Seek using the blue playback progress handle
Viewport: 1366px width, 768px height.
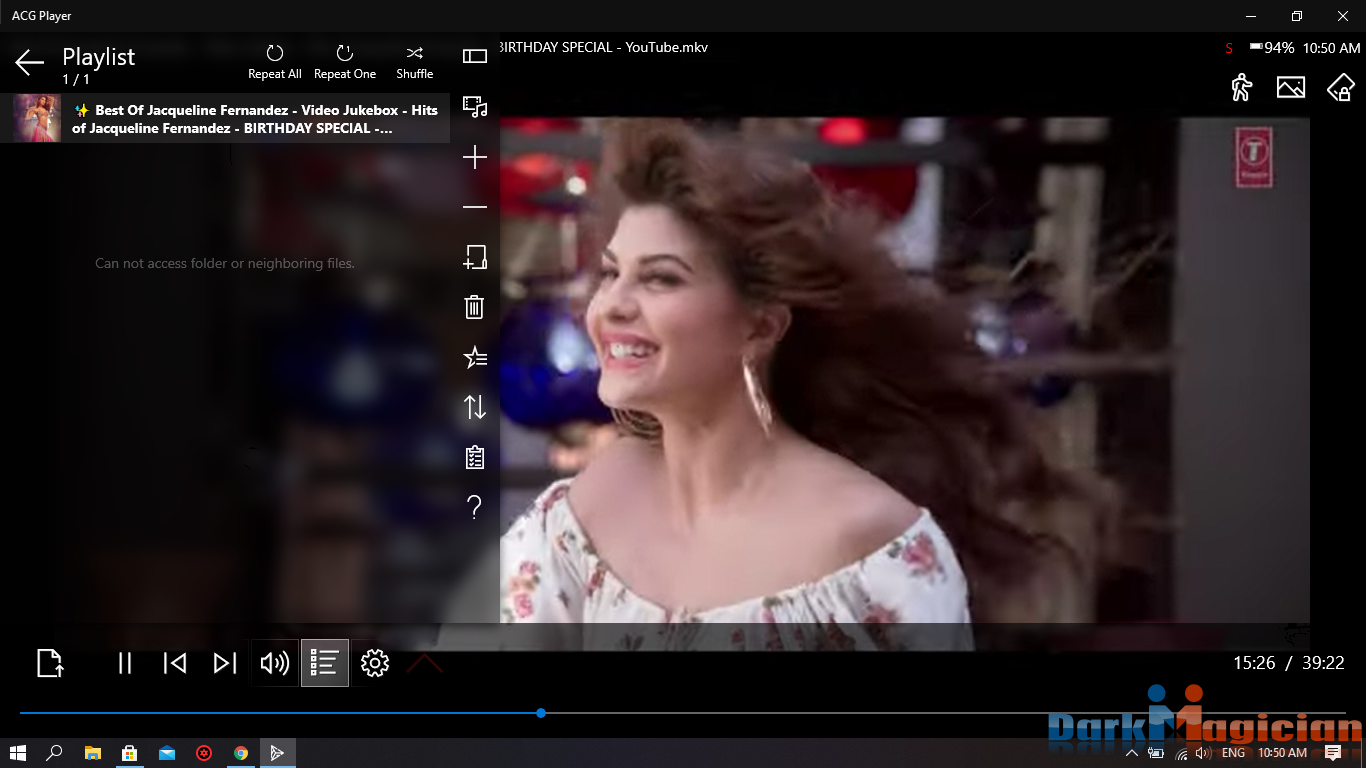pos(541,713)
